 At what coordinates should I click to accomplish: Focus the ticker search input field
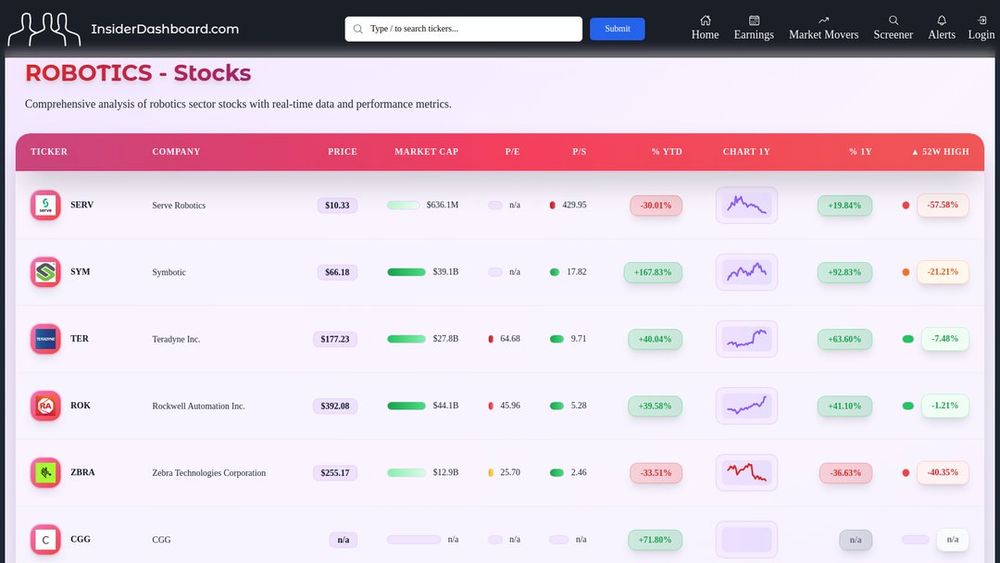pos(464,29)
